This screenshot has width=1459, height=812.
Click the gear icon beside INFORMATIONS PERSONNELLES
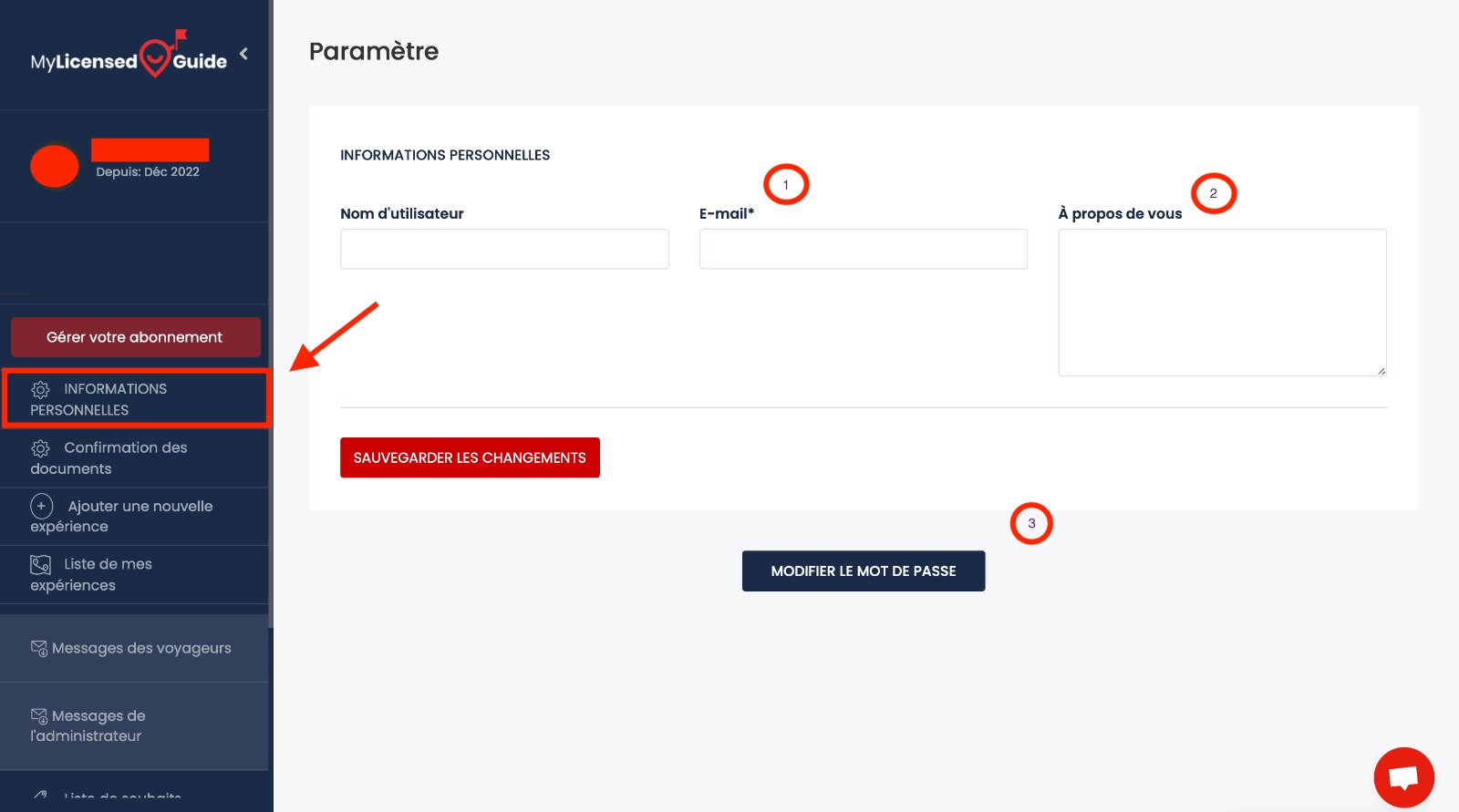(x=41, y=390)
